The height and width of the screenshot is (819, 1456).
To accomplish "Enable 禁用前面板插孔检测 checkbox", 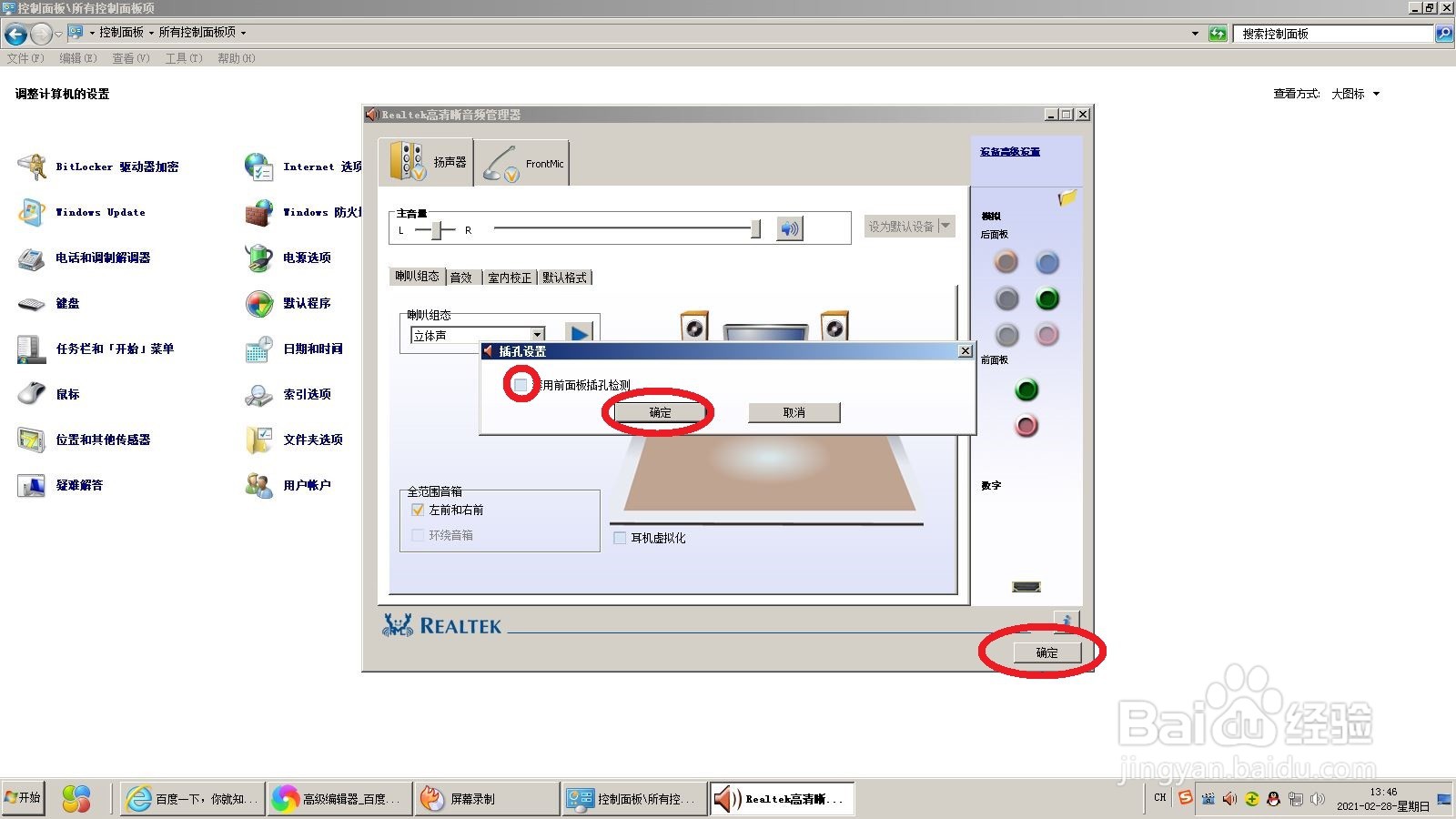I will coord(521,385).
